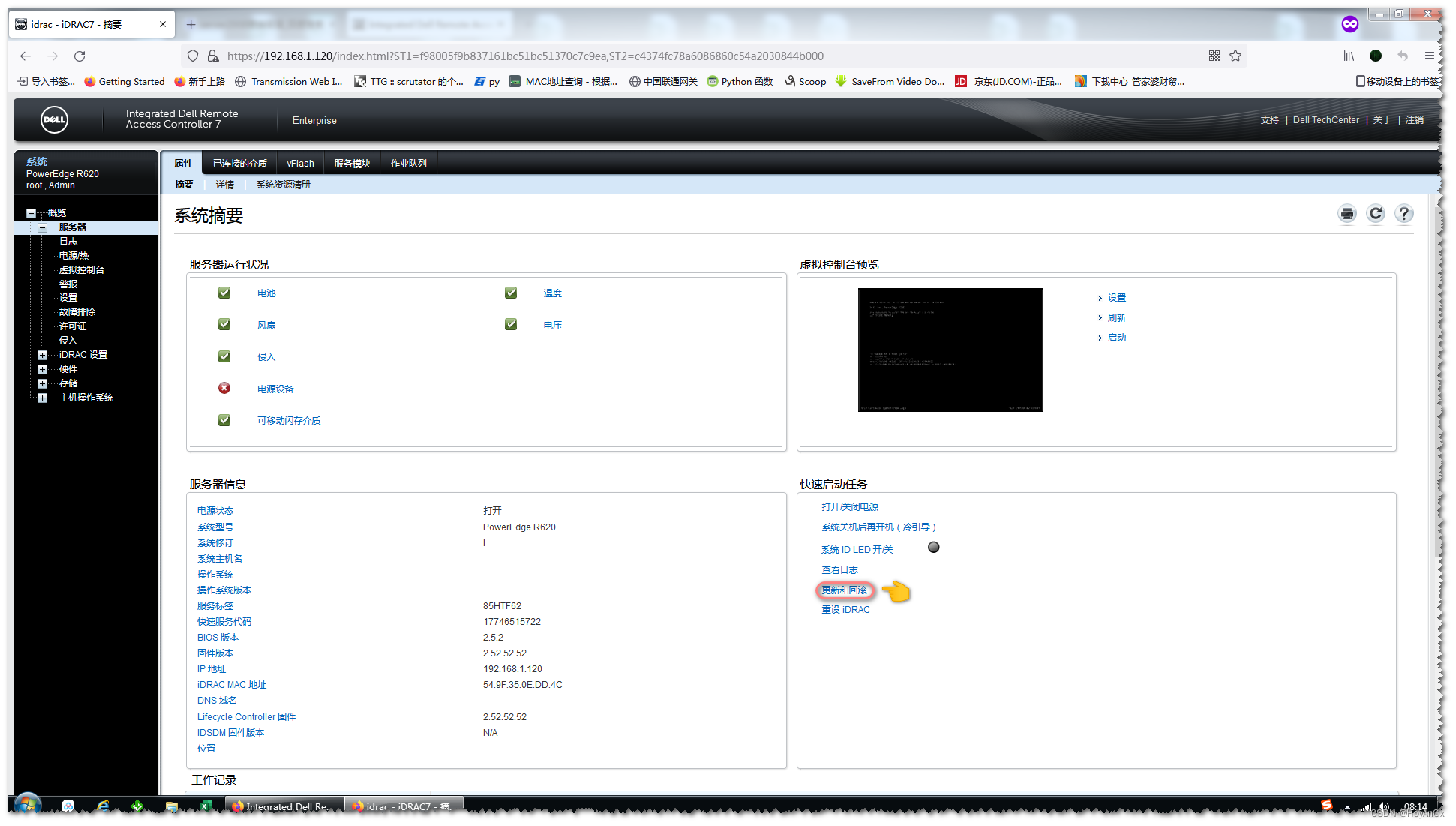
Task: Click the browser reload page icon
Action: point(80,56)
